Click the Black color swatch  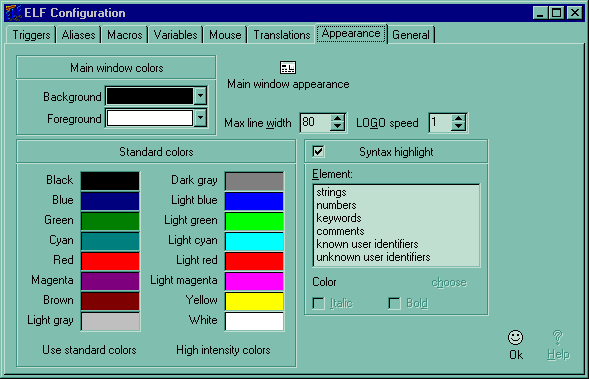coord(110,181)
